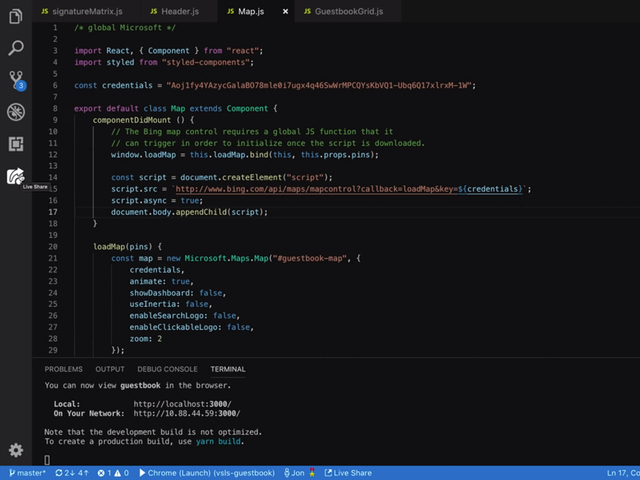Open the DEBUG CONSOLE panel
The width and height of the screenshot is (640, 480).
167,369
